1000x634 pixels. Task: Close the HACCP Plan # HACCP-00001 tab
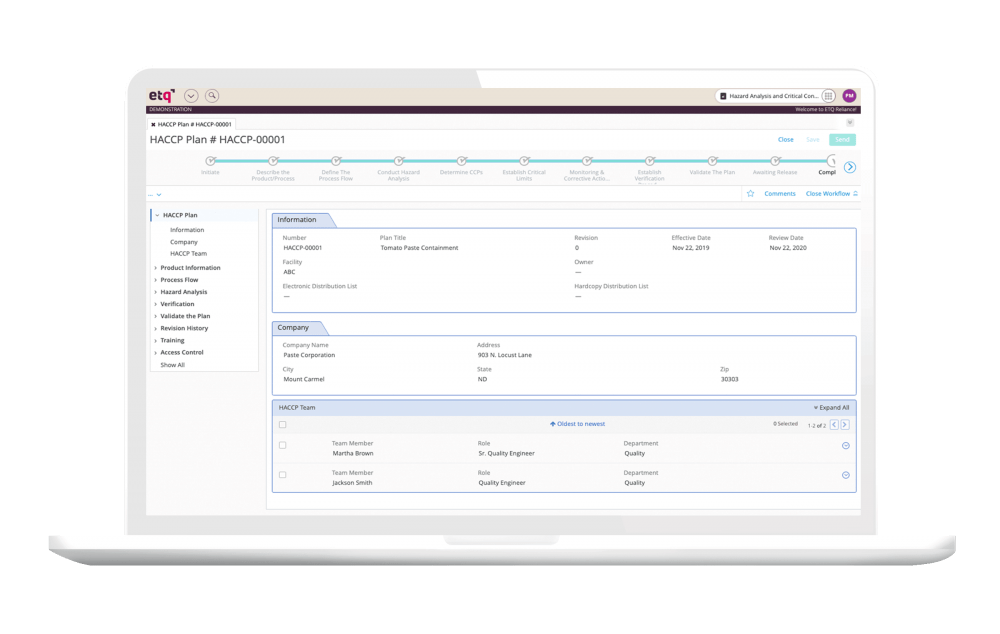click(153, 124)
